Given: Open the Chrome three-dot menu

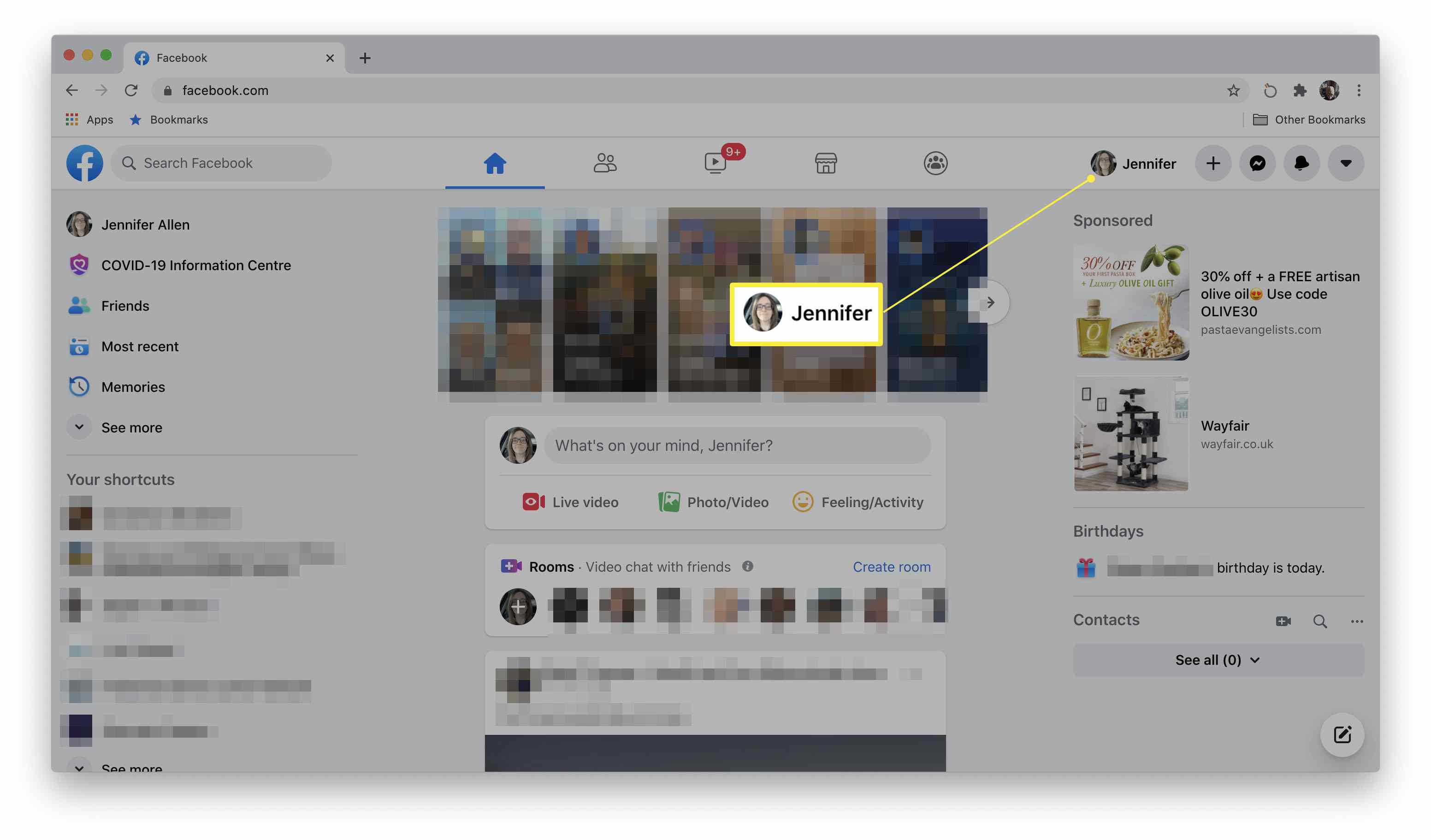Looking at the screenshot, I should pos(1359,90).
